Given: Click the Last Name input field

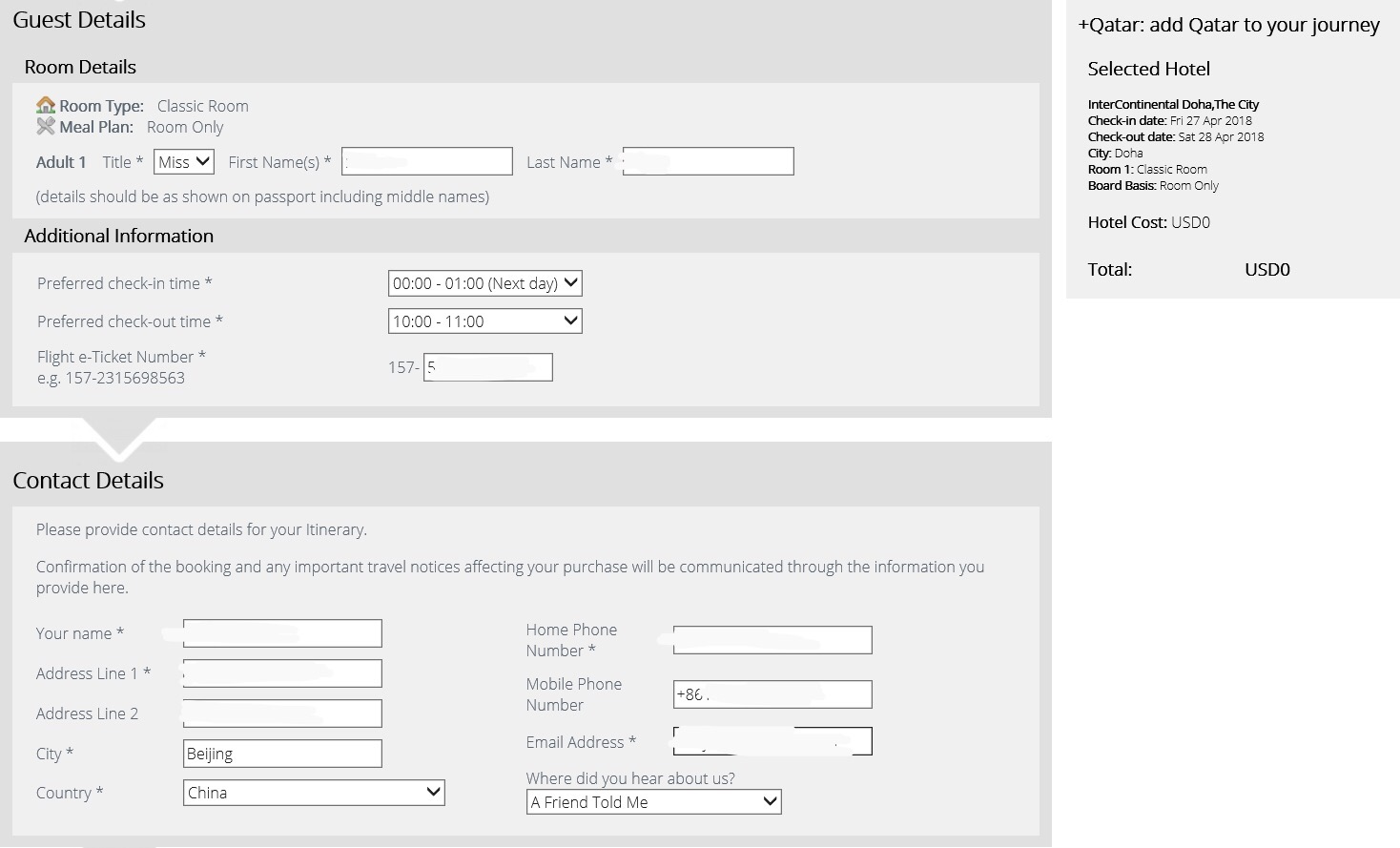Looking at the screenshot, I should (708, 162).
